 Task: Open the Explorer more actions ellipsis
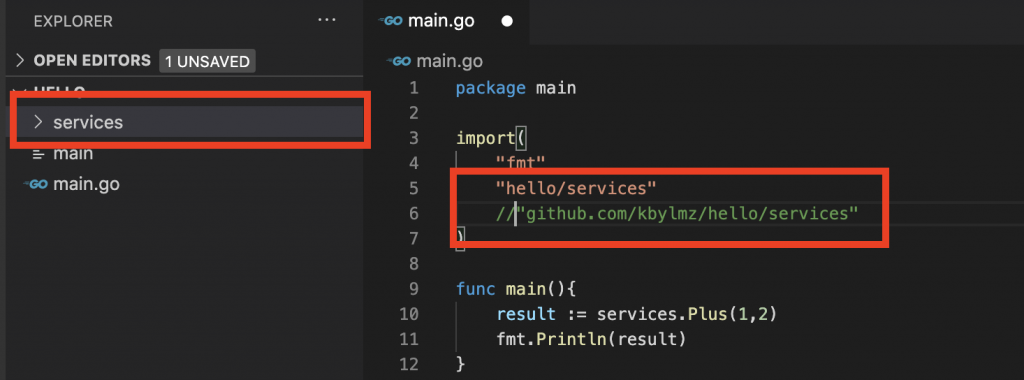pos(327,20)
